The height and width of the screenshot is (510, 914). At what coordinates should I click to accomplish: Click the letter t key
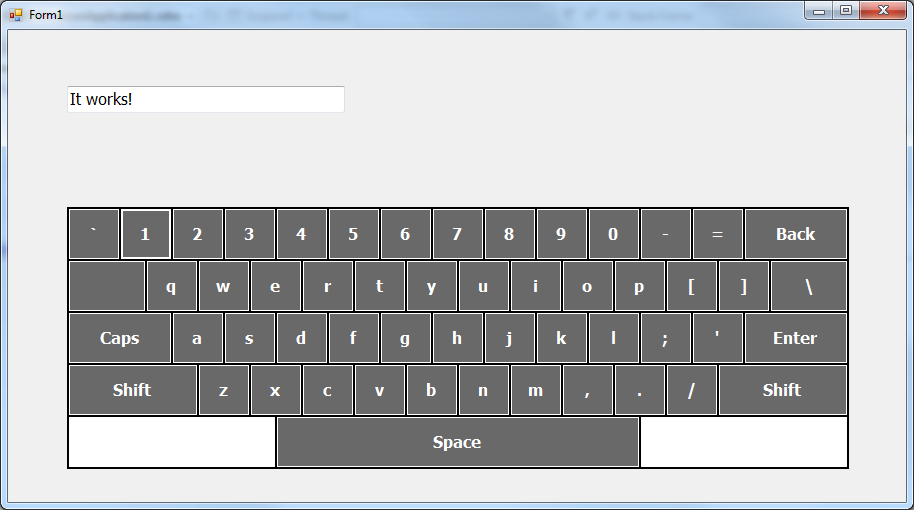[379, 286]
